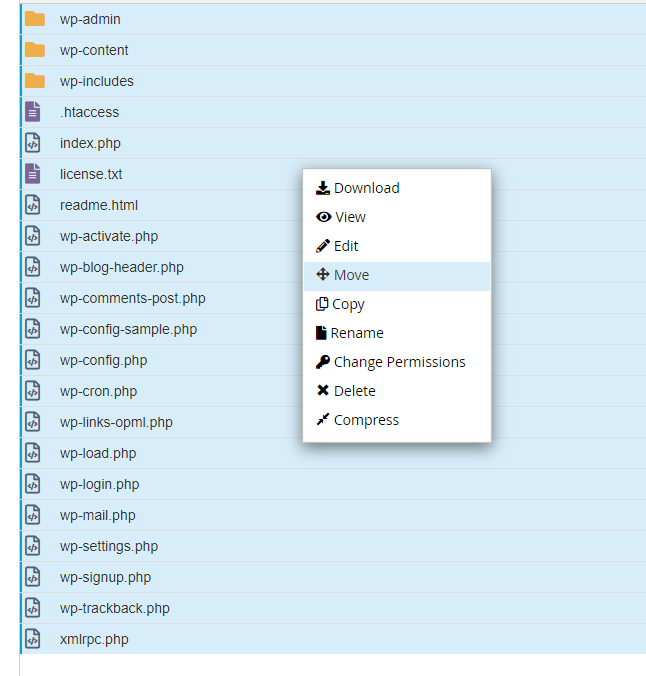Click the license.txt document icon
This screenshot has width=646, height=676.
click(32, 174)
